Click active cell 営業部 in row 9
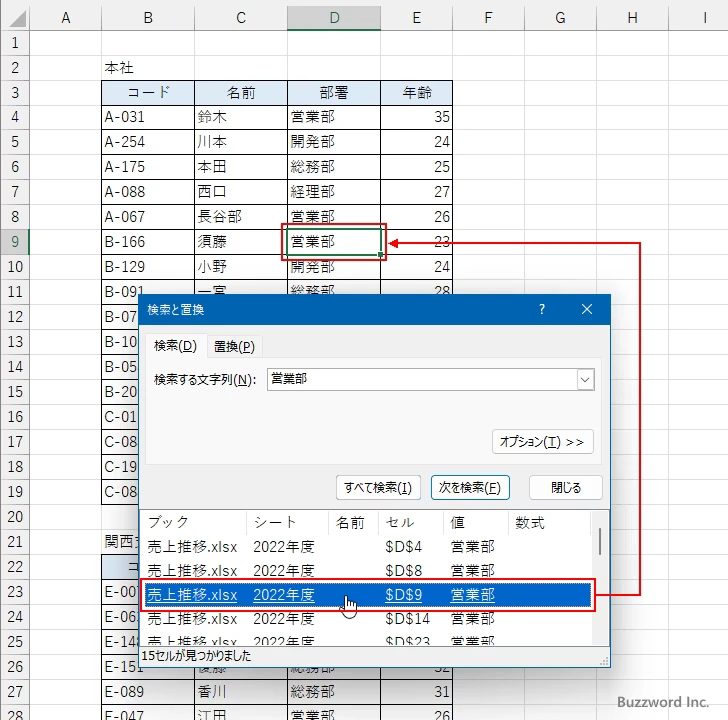The height and width of the screenshot is (720, 728). 334,242
